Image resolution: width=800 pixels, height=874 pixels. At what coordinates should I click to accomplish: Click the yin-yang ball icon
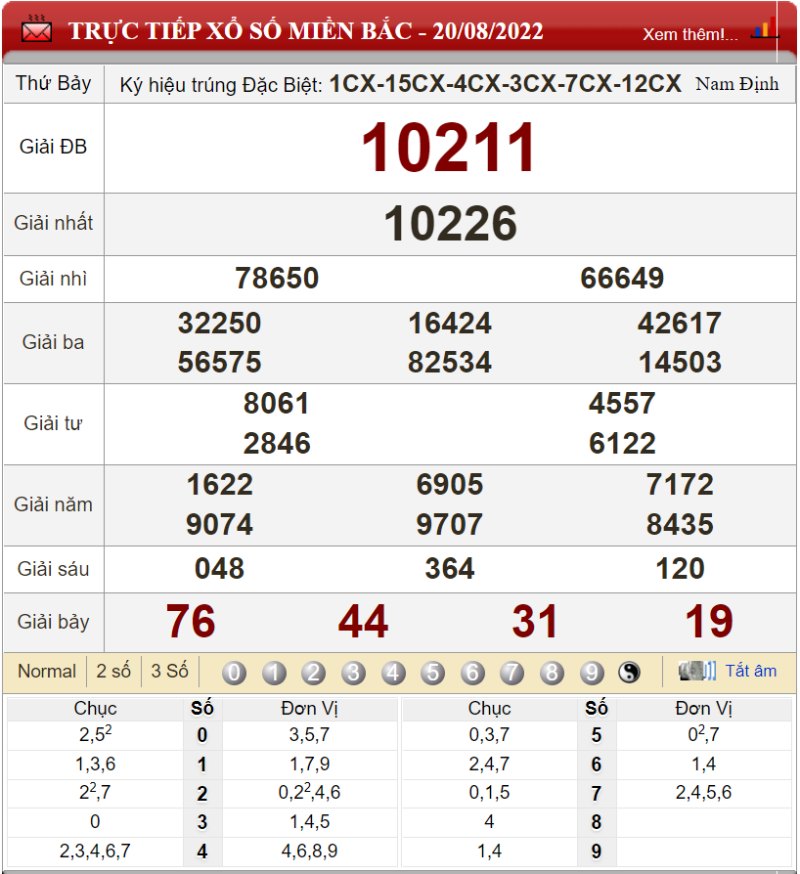[629, 673]
